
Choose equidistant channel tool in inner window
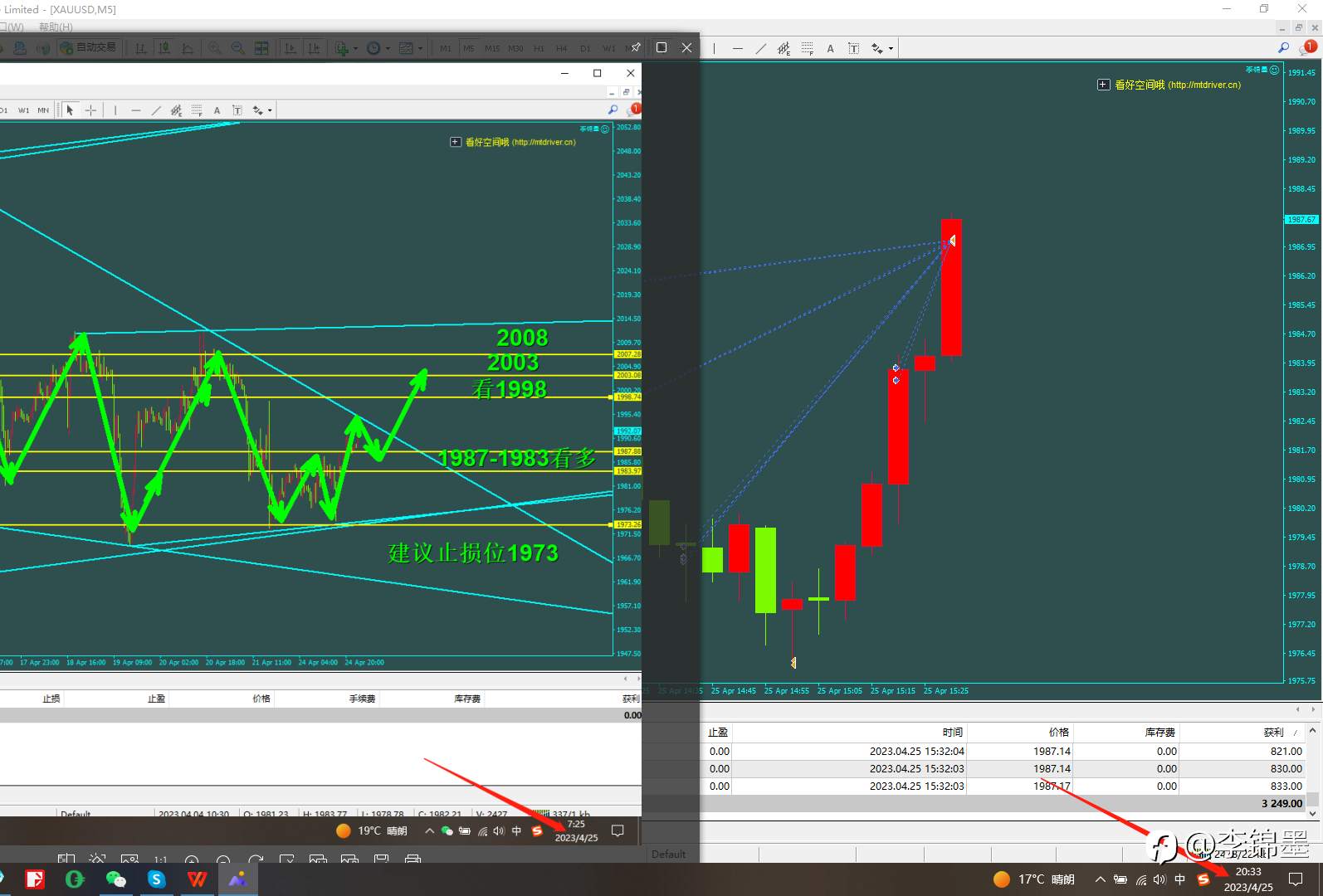[176, 110]
